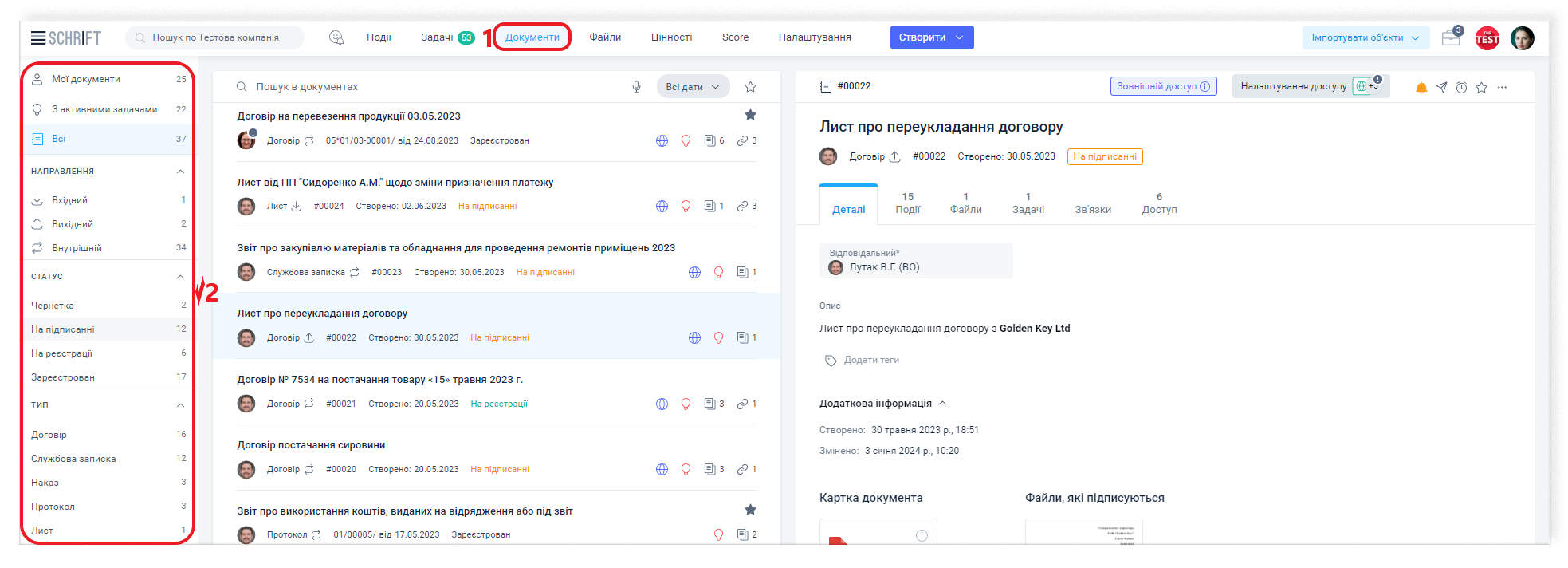
Task: Open the 'Всі дати' date filter dropdown
Action: coord(692,87)
